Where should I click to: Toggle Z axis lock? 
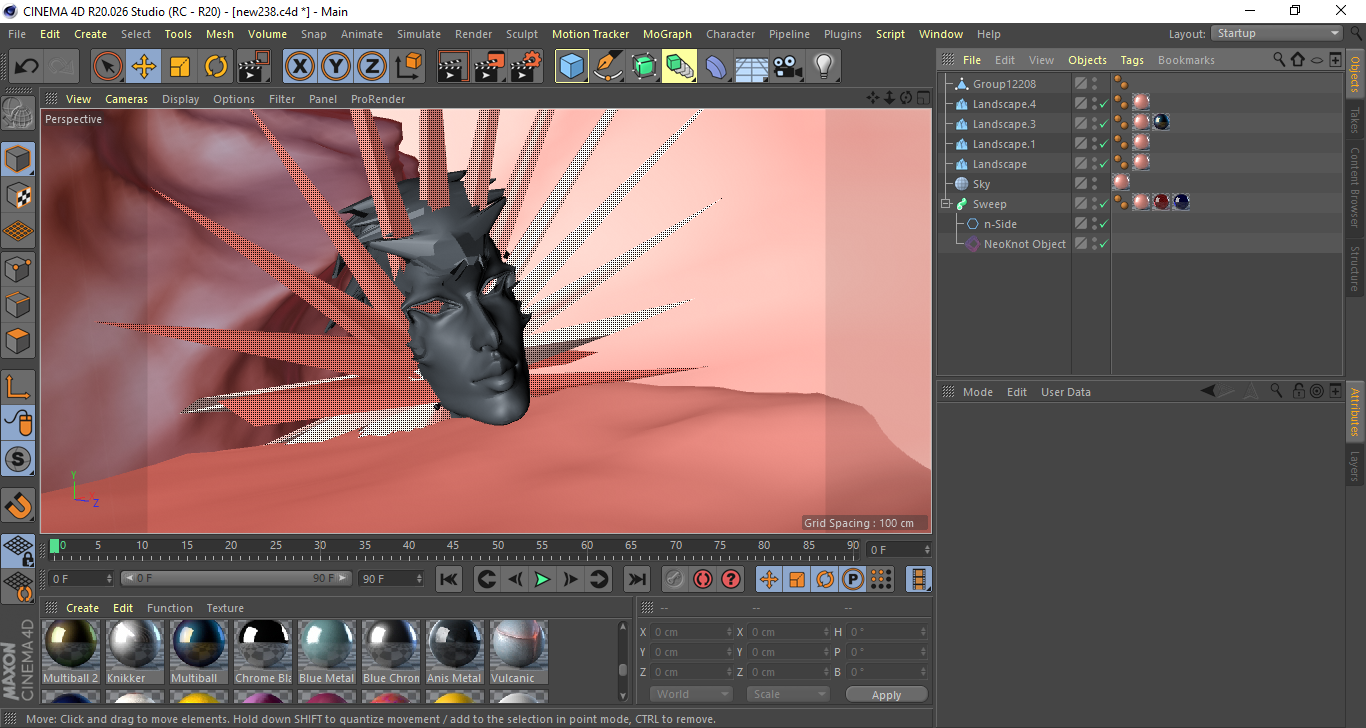tap(372, 67)
